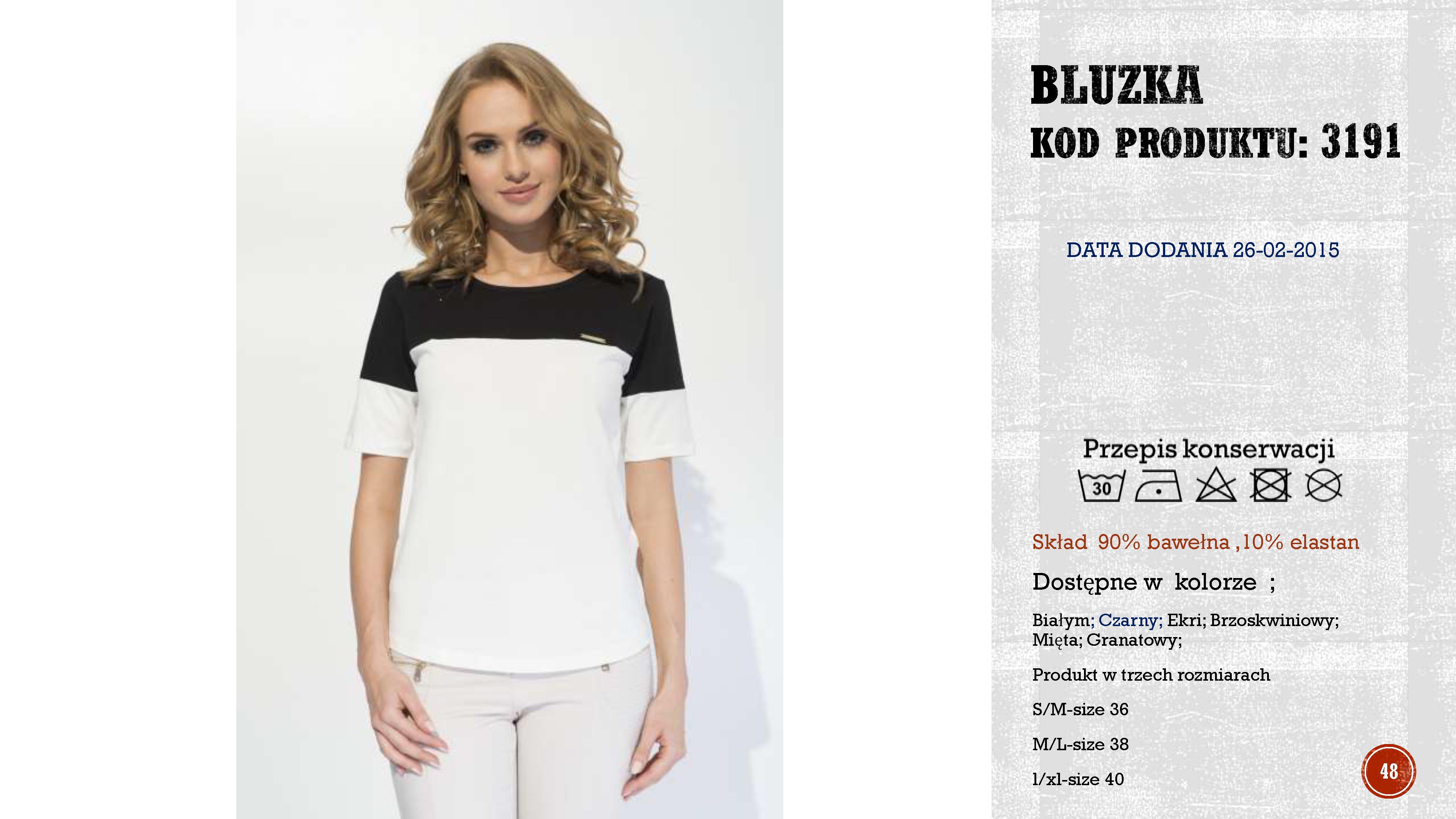Click the M/L-size 38 line

1080,744
